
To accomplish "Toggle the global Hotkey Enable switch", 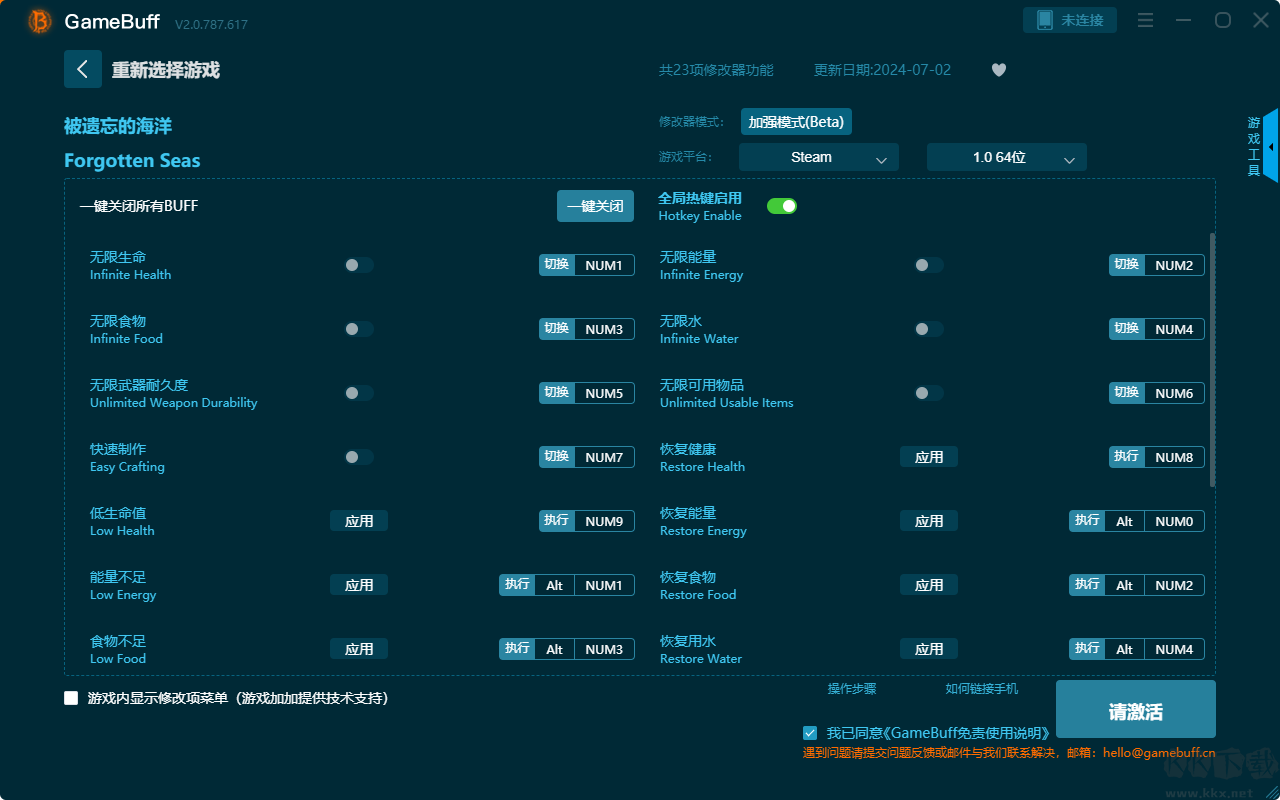I will point(781,206).
